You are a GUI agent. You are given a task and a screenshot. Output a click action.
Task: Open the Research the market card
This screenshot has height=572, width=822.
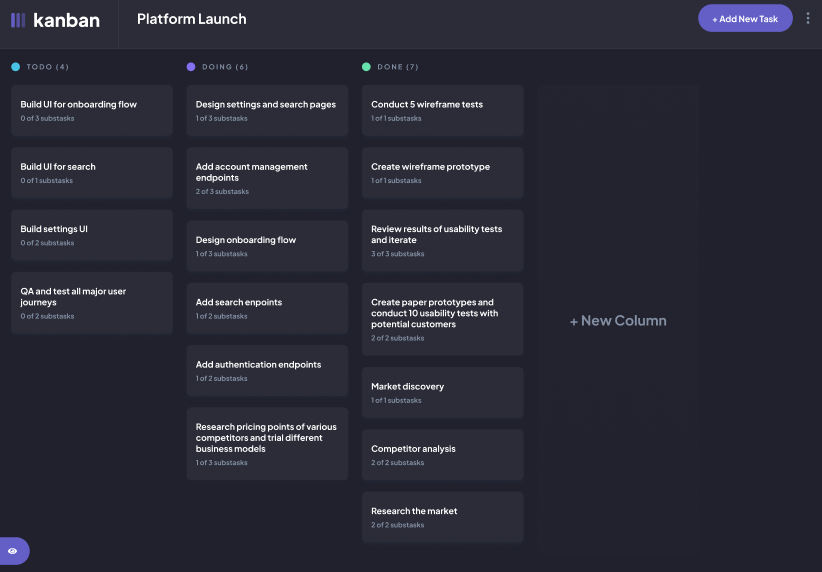pyautogui.click(x=442, y=517)
